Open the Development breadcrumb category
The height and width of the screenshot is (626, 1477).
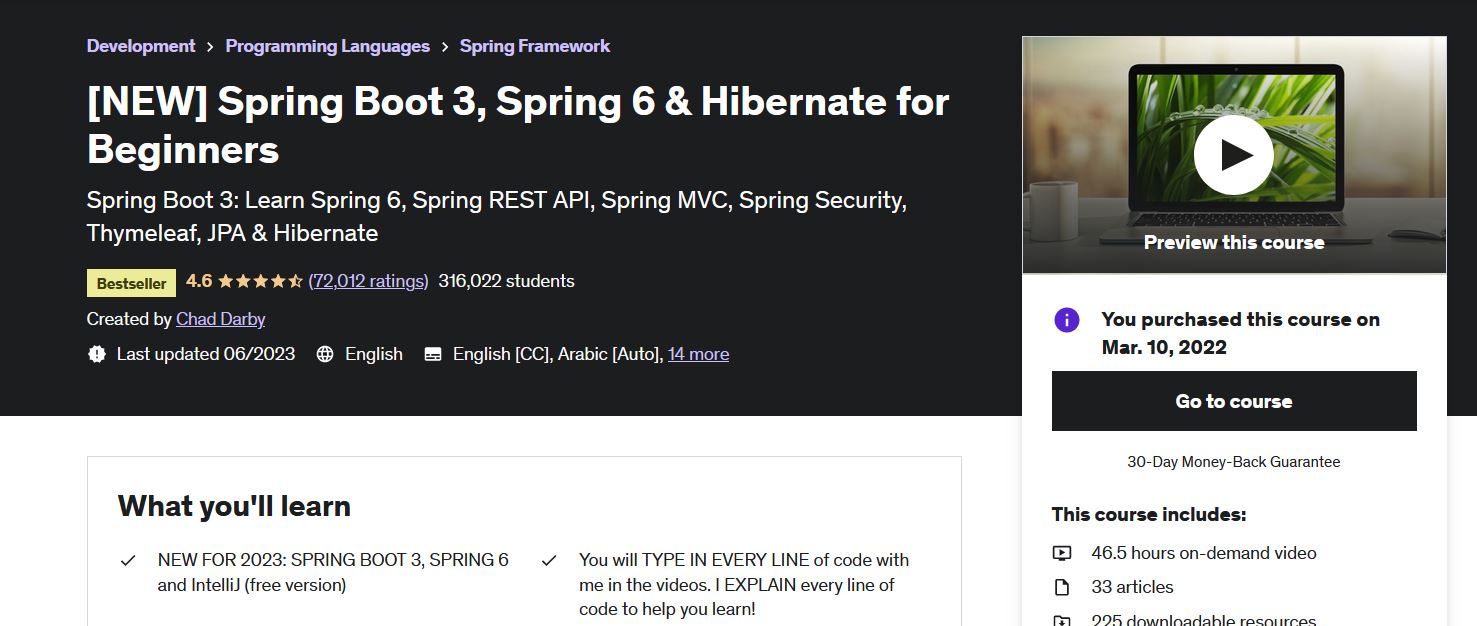[141, 46]
